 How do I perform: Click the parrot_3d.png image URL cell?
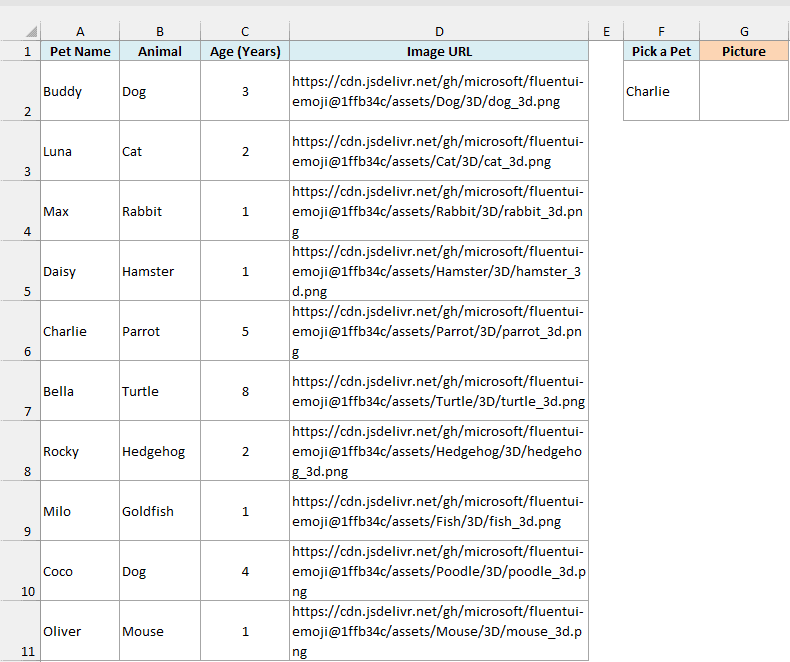click(439, 330)
